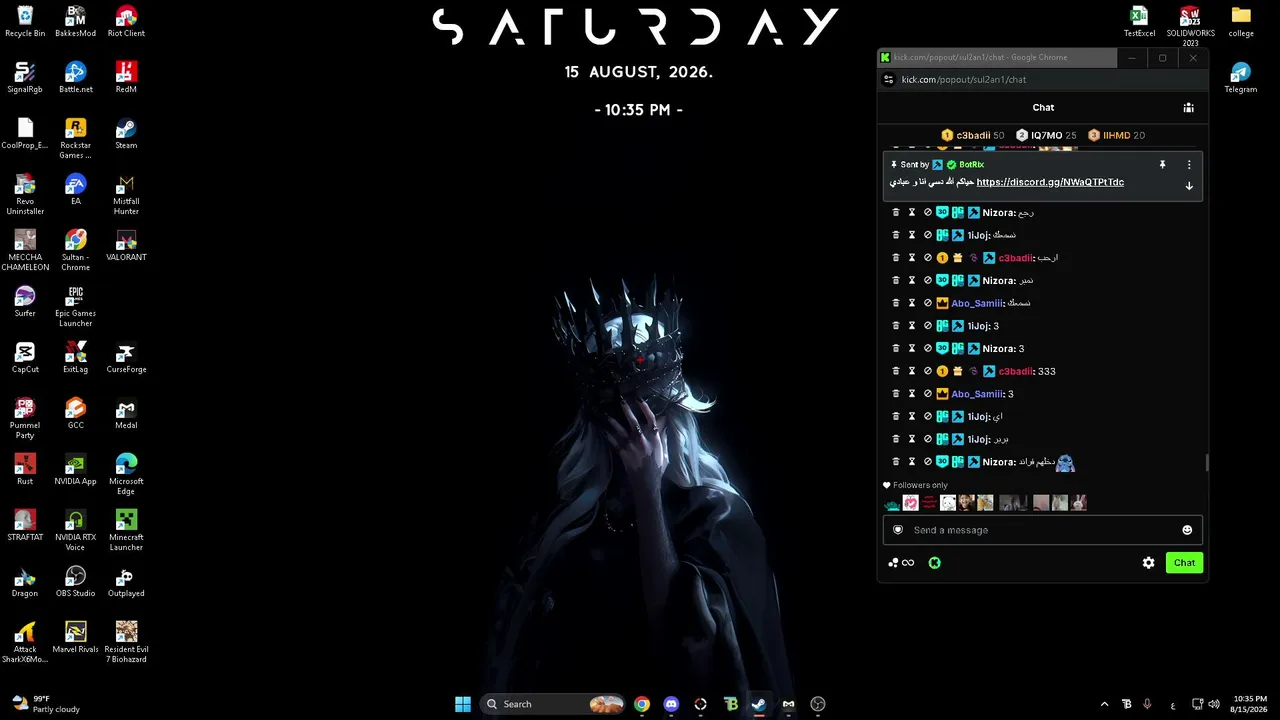The width and height of the screenshot is (1280, 720).
Task: Select the Epic Games Launcher desktop icon
Action: tap(76, 308)
